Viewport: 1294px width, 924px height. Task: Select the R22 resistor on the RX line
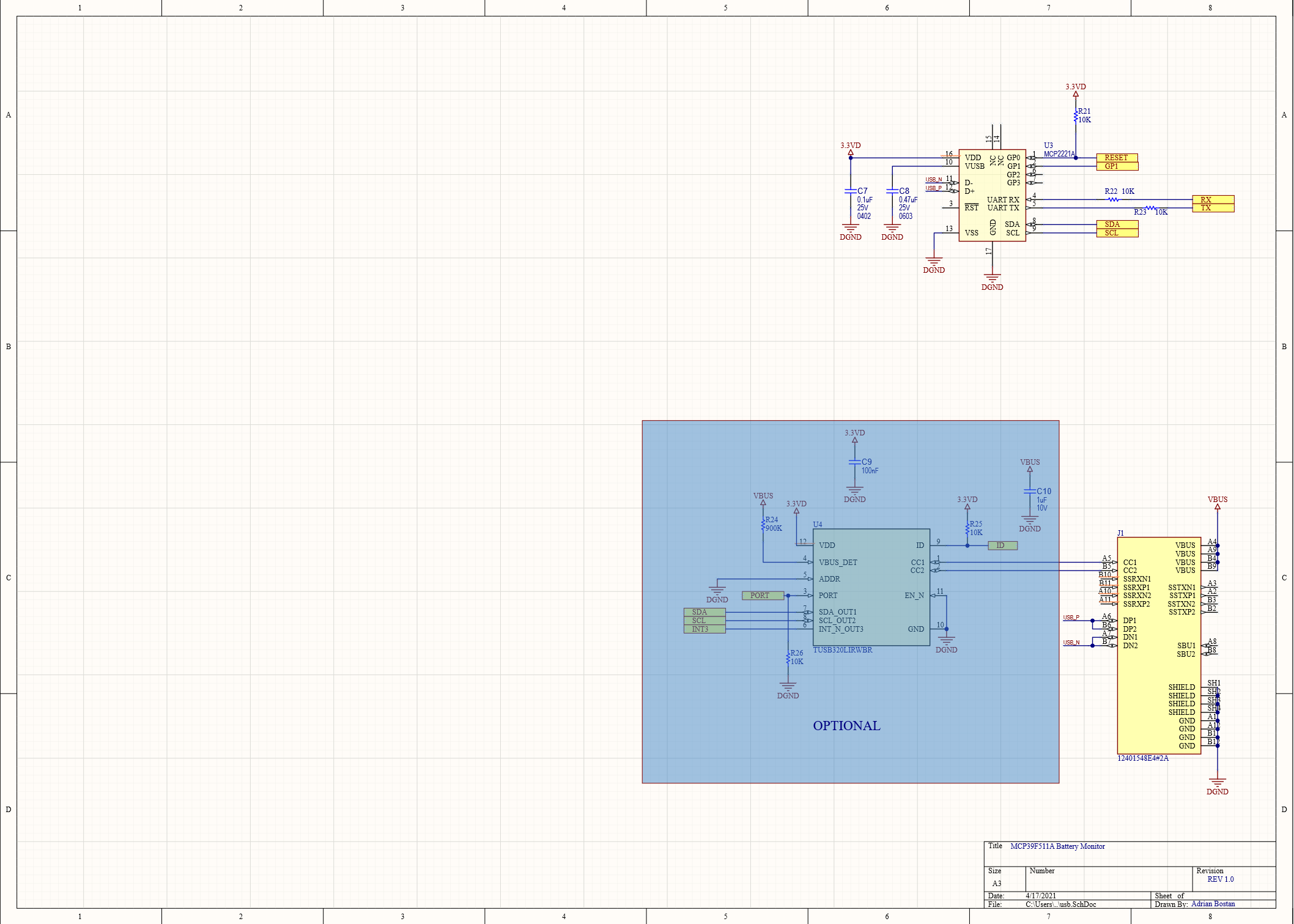tap(1113, 199)
